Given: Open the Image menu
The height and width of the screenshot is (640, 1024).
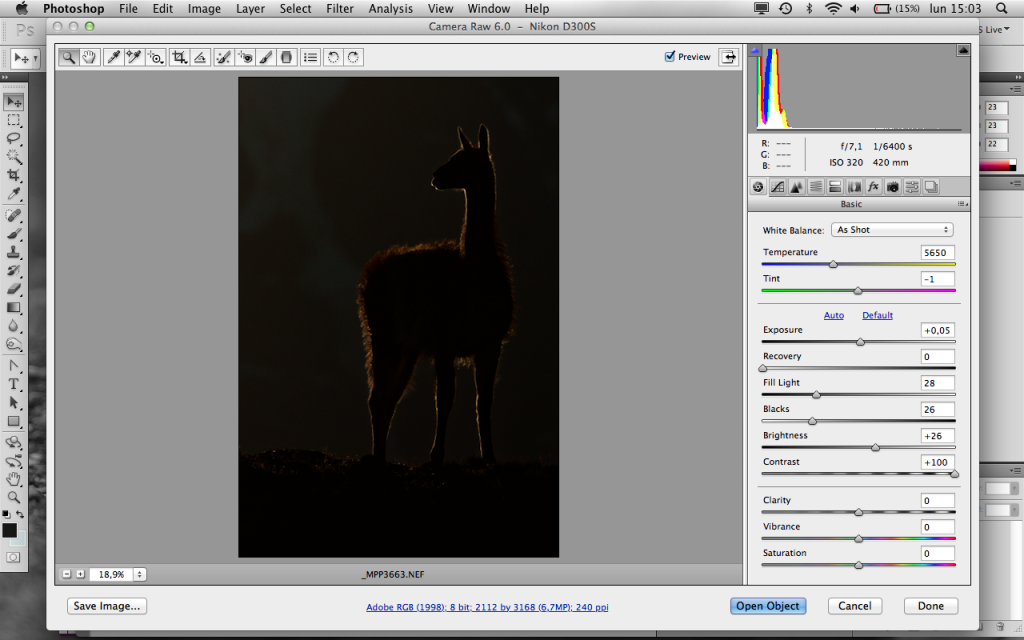Looking at the screenshot, I should 204,8.
